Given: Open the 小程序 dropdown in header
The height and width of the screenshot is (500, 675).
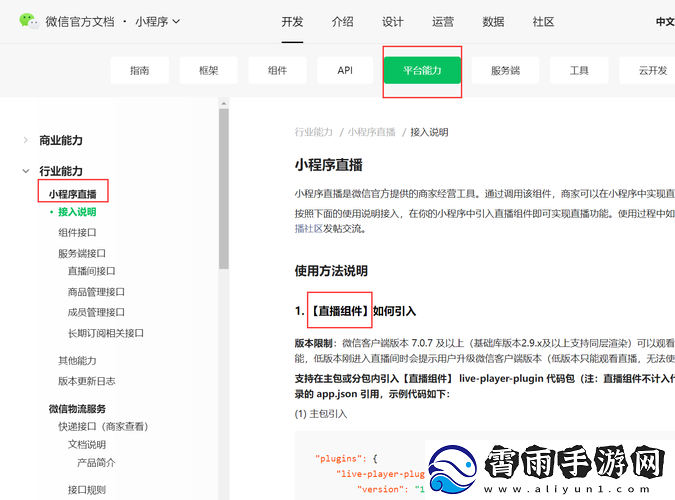Looking at the screenshot, I should point(158,22).
